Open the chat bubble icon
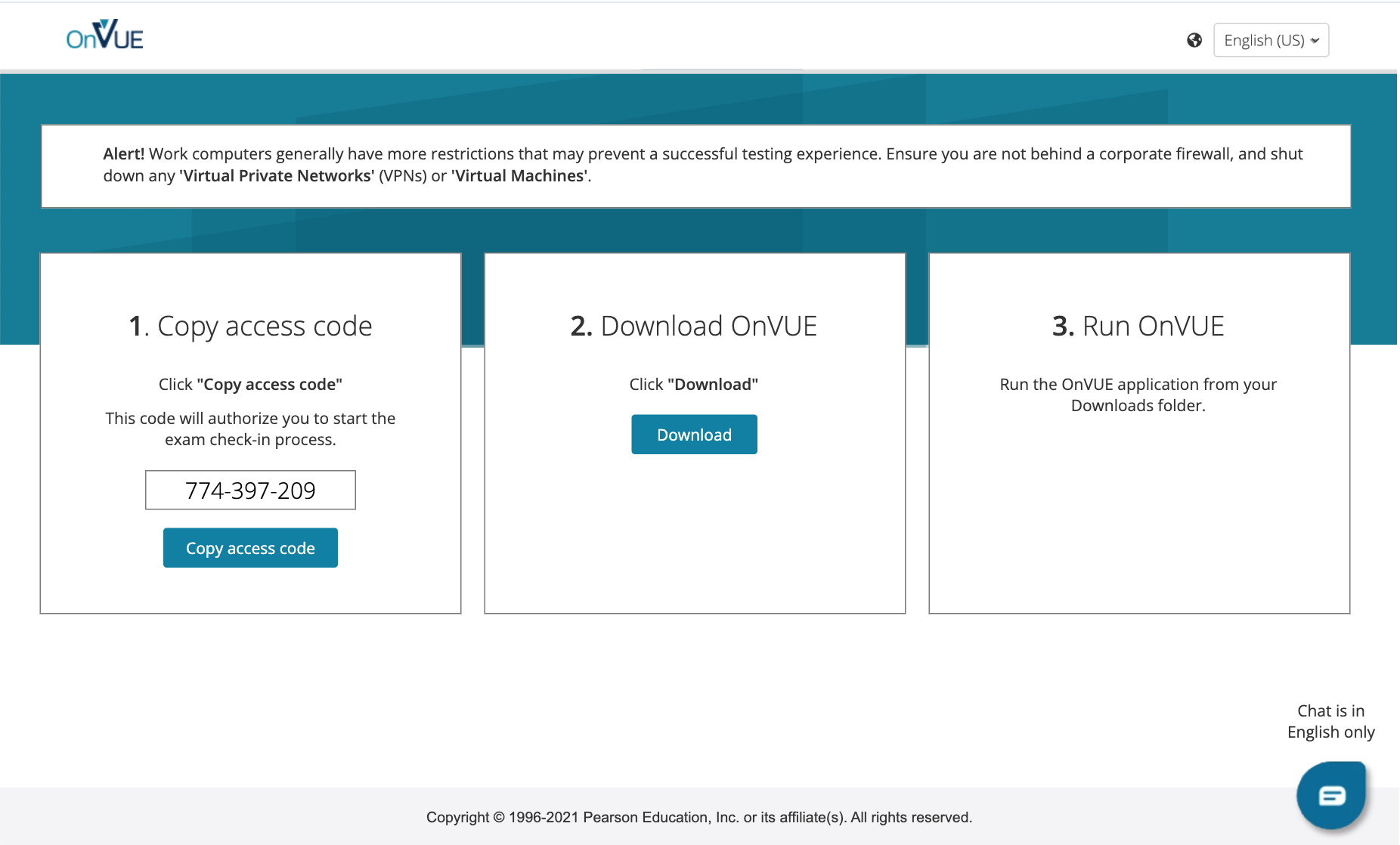Screen dimensions: 1400x845 pyautogui.click(x=1331, y=795)
